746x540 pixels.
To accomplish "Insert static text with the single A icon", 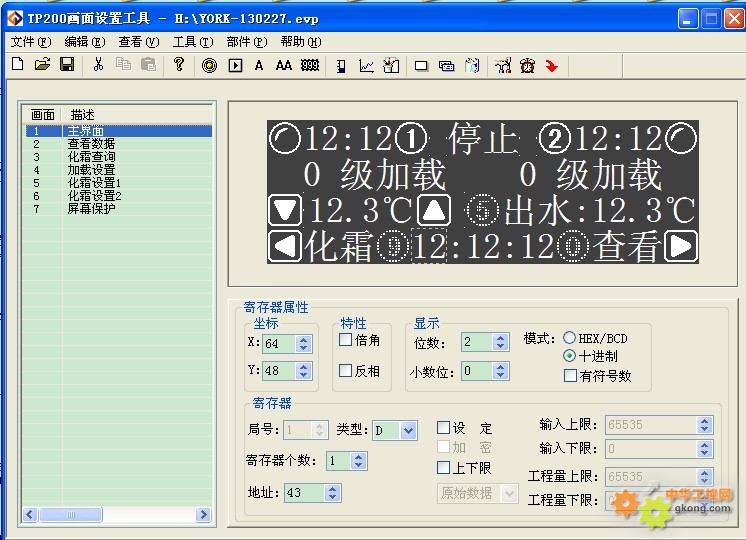I will [x=259, y=65].
